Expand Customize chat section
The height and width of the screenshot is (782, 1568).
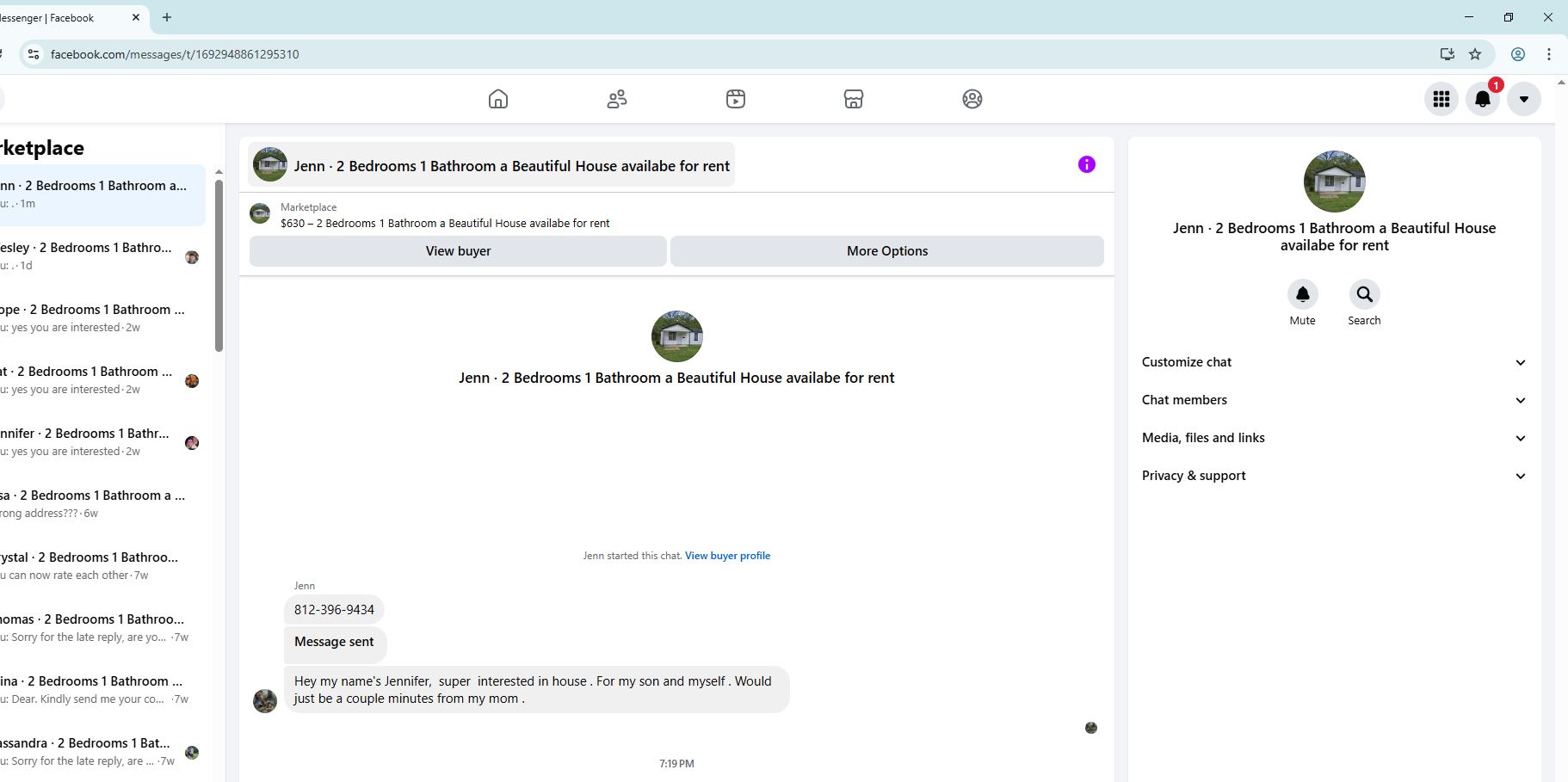click(1334, 362)
